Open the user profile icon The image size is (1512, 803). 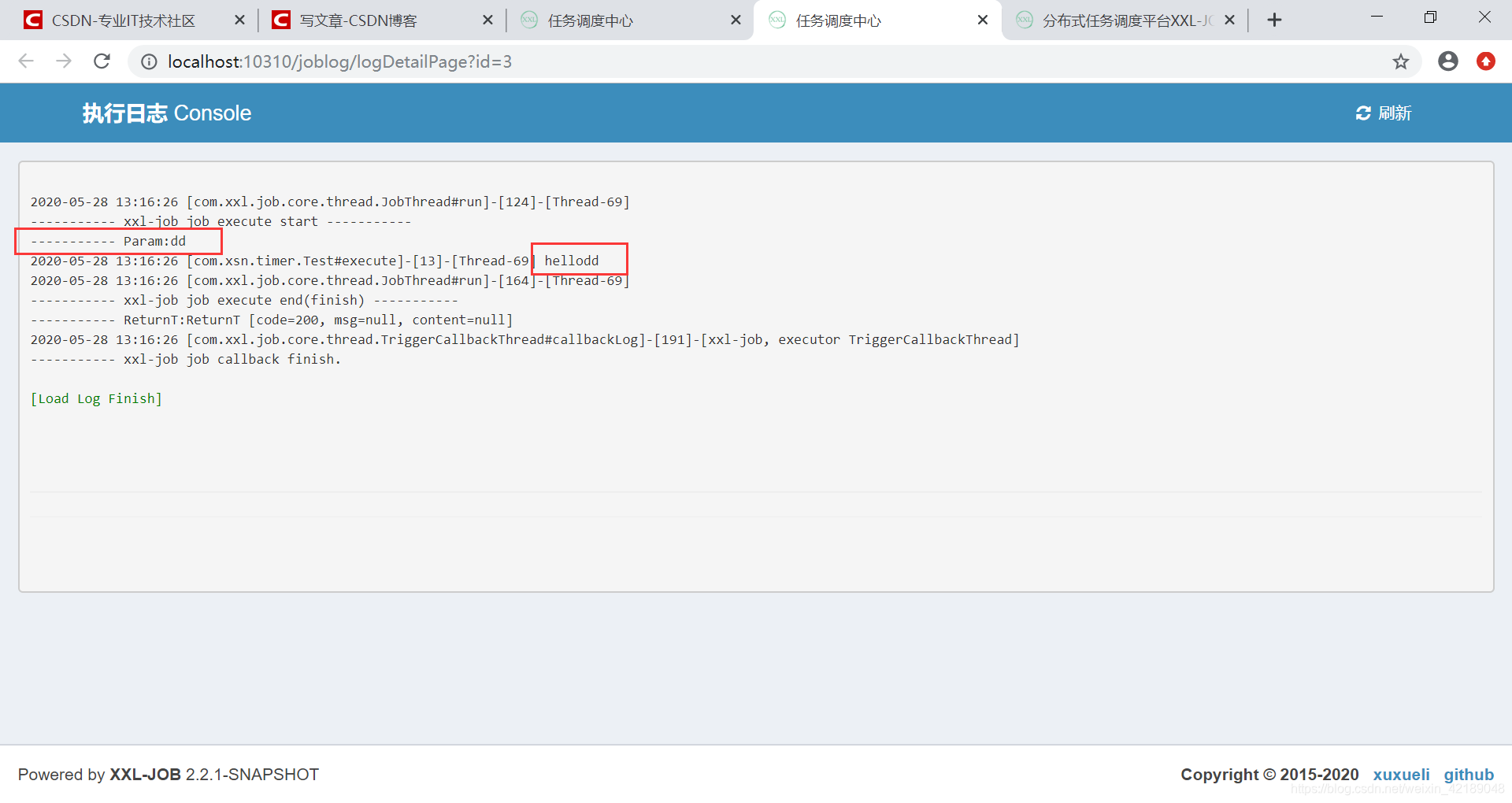point(1447,61)
